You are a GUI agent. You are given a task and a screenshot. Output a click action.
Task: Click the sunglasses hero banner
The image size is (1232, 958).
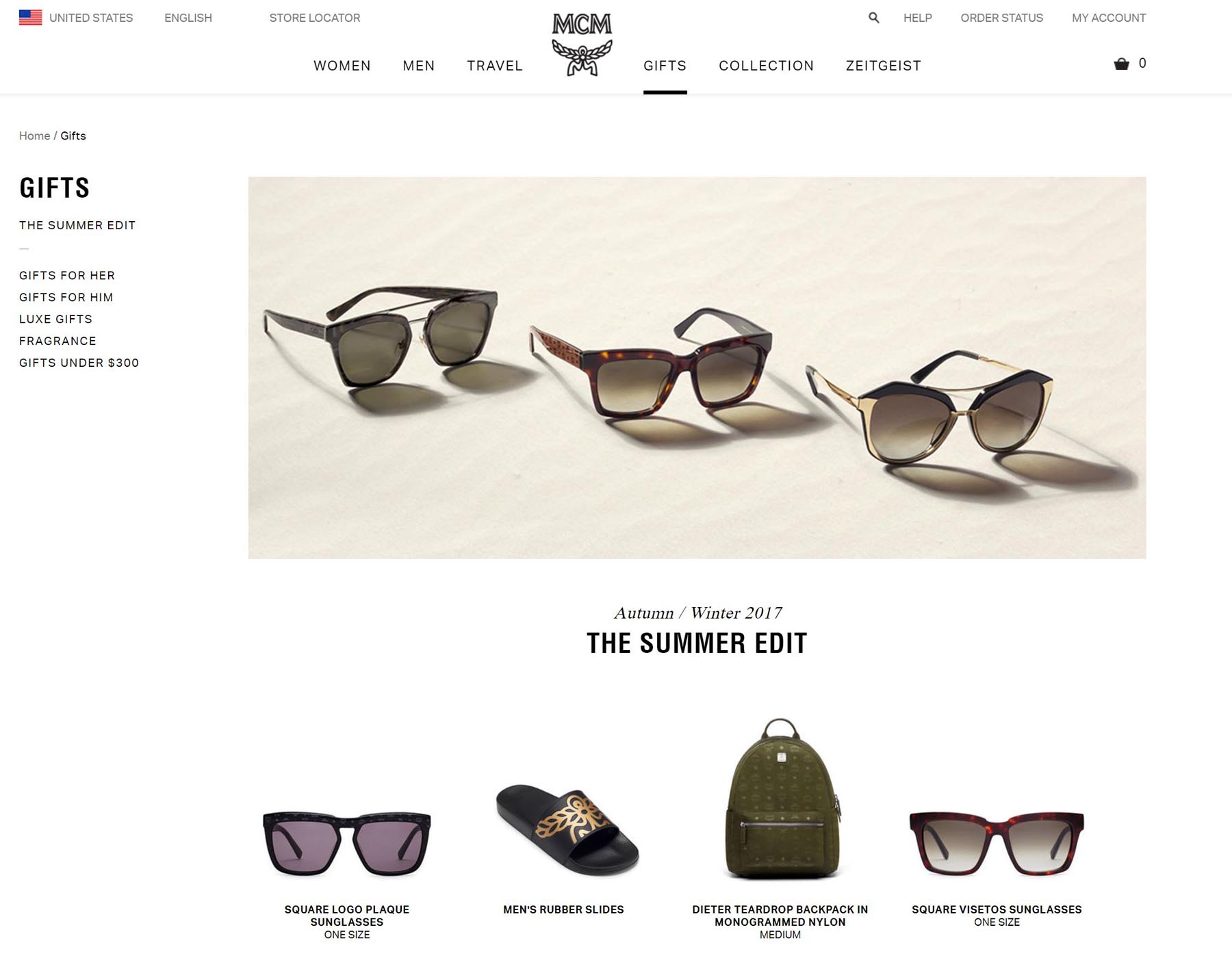697,367
